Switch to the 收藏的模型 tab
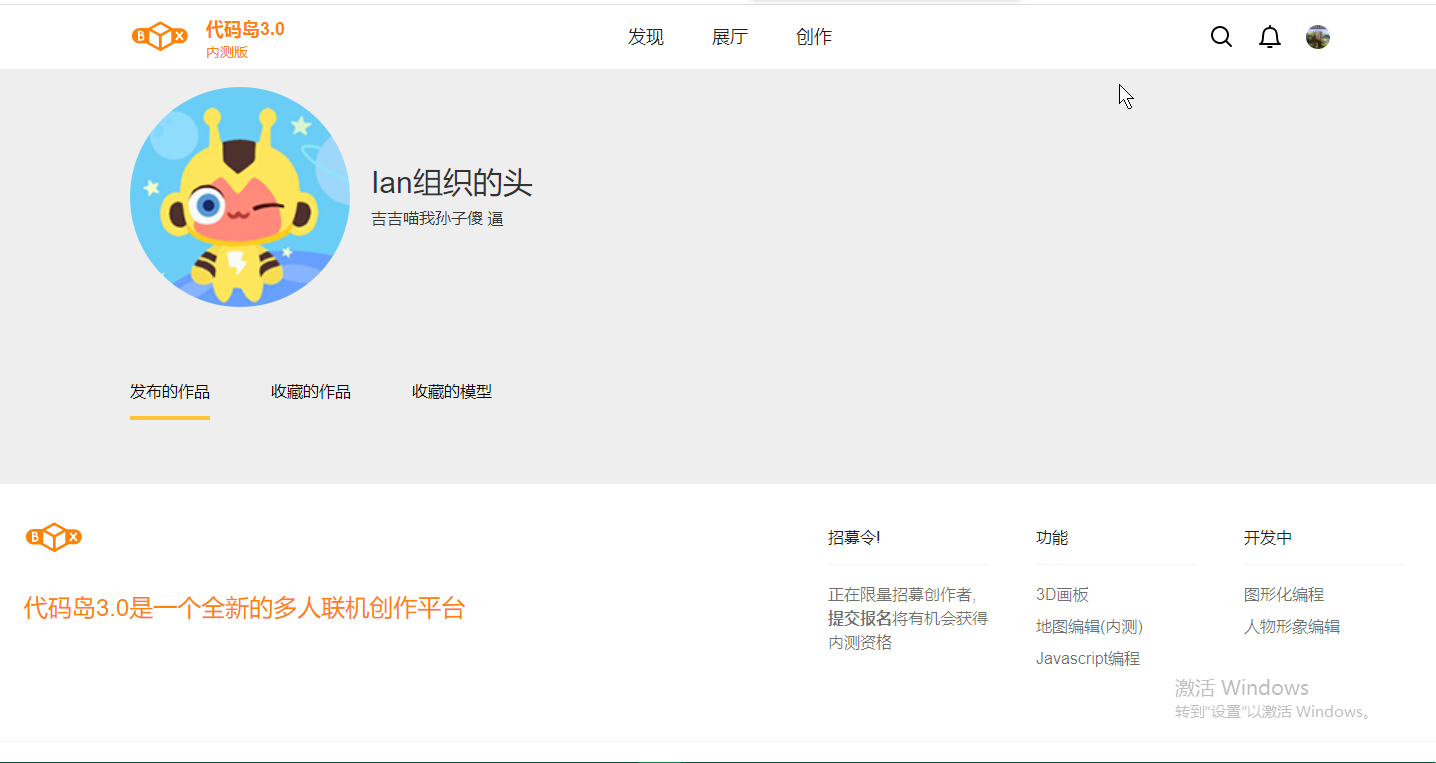The width and height of the screenshot is (1436, 763). tap(452, 392)
